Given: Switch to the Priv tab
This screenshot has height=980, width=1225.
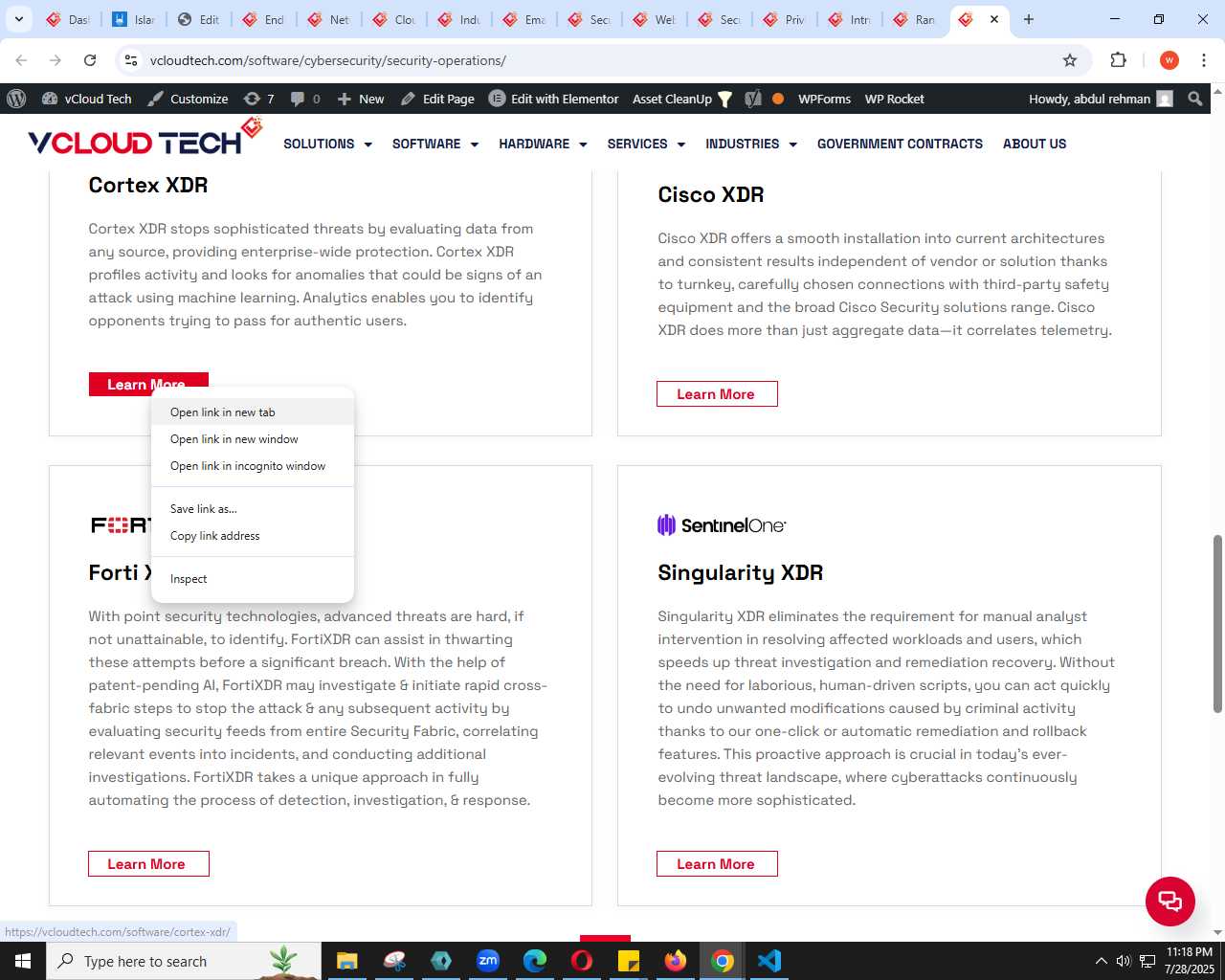Looking at the screenshot, I should coord(784,19).
